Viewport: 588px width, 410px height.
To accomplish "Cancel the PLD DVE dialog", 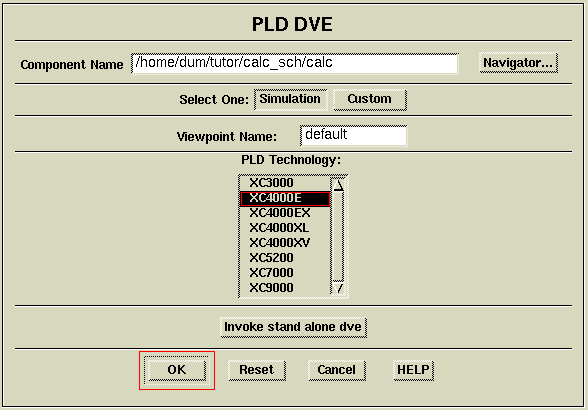I will (x=336, y=370).
